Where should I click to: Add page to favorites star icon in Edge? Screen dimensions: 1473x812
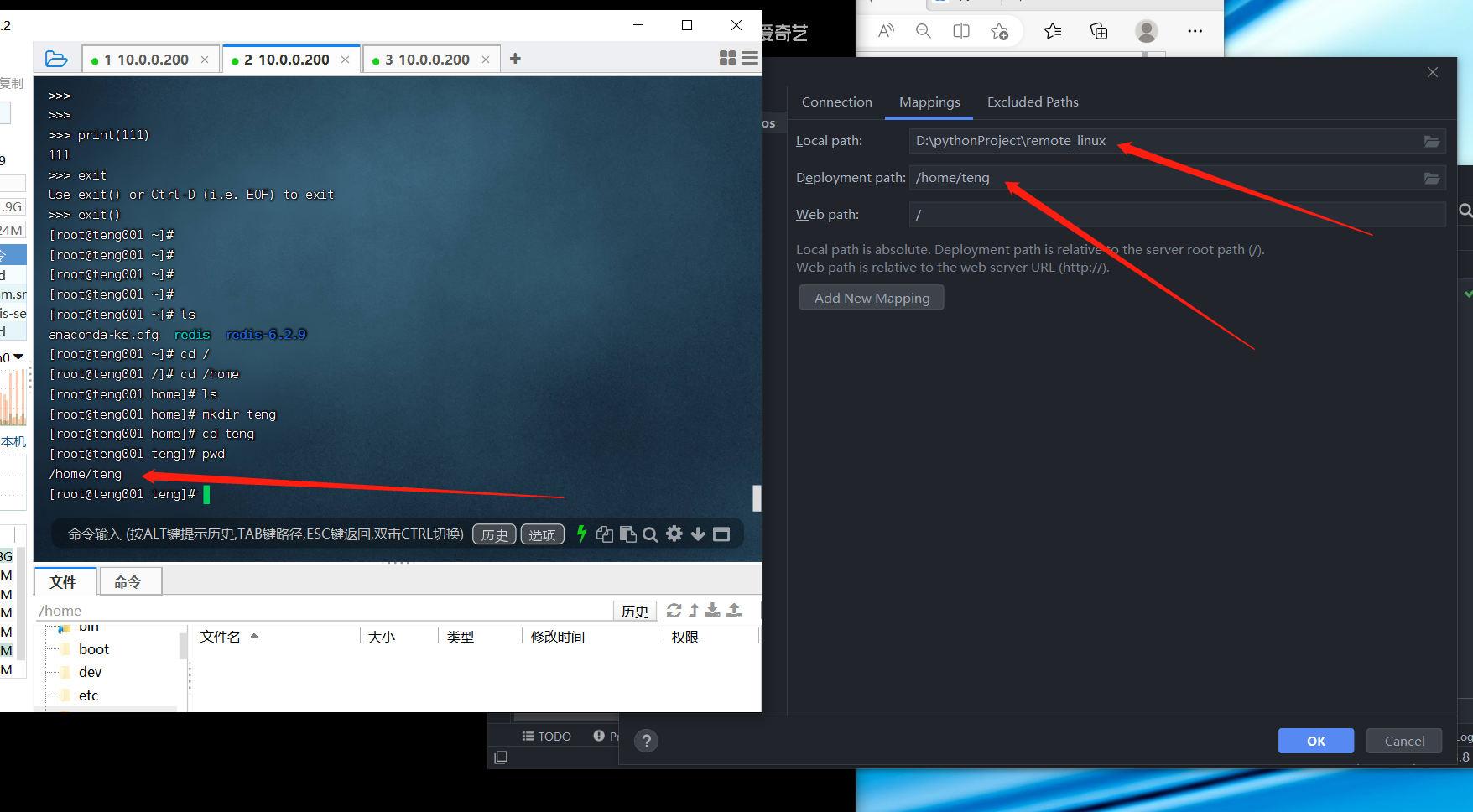click(999, 32)
